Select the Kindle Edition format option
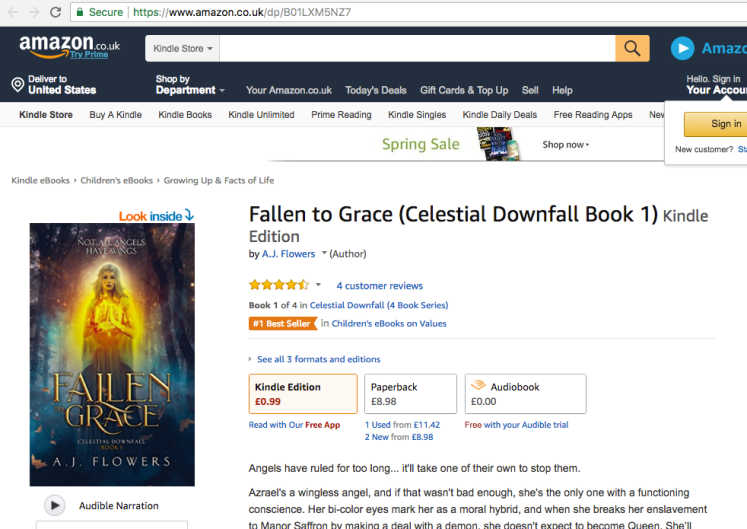 pyautogui.click(x=303, y=394)
